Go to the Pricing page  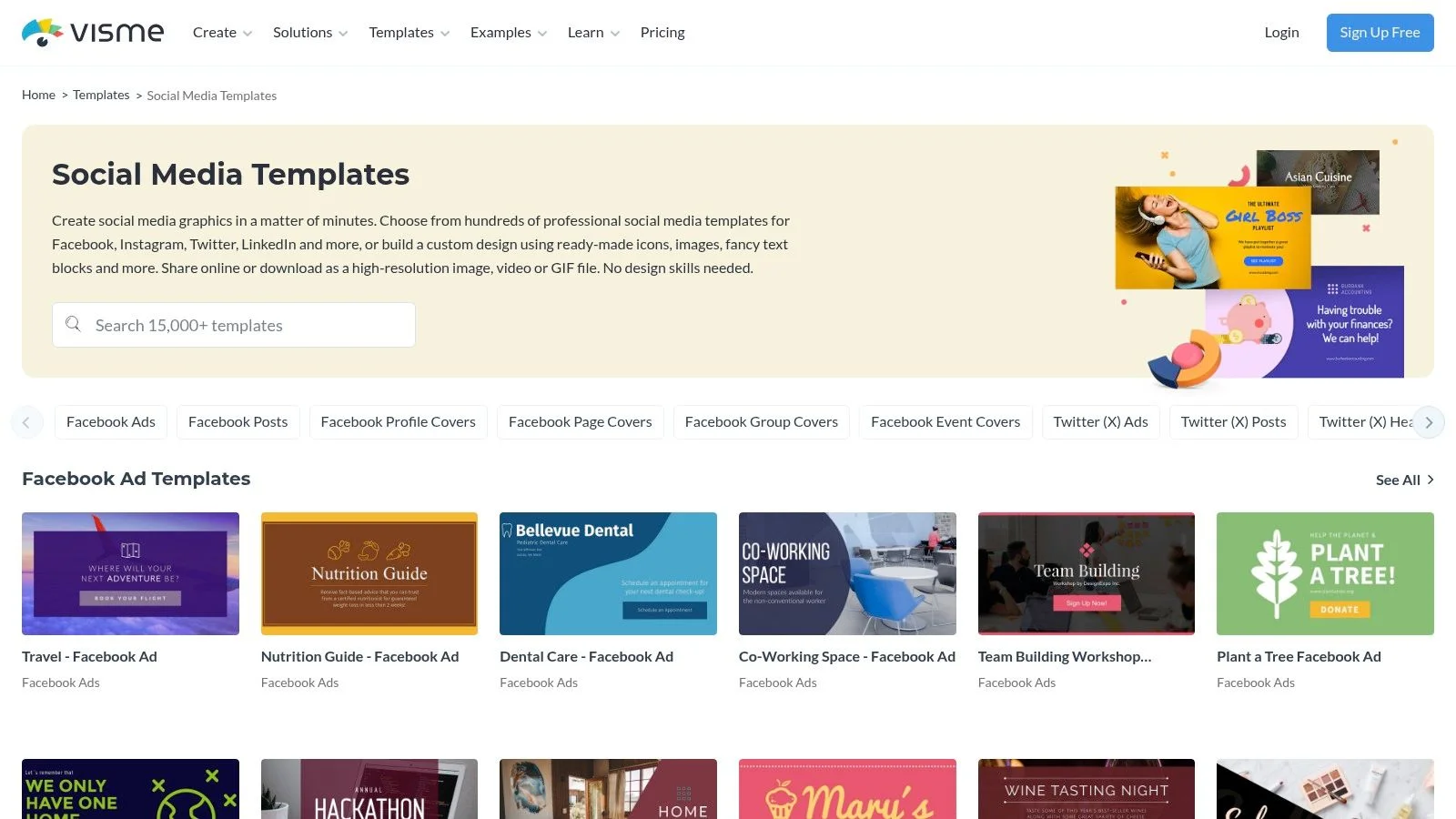pyautogui.click(x=662, y=33)
